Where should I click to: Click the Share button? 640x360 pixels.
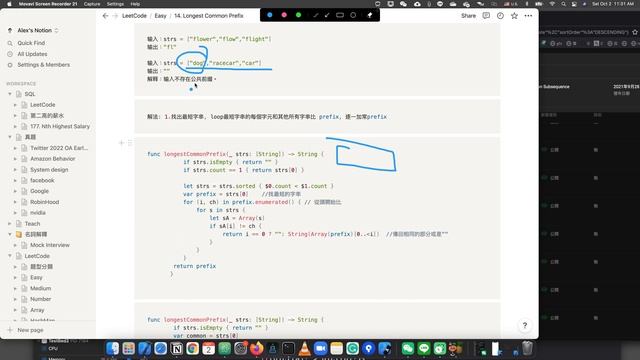(468, 16)
